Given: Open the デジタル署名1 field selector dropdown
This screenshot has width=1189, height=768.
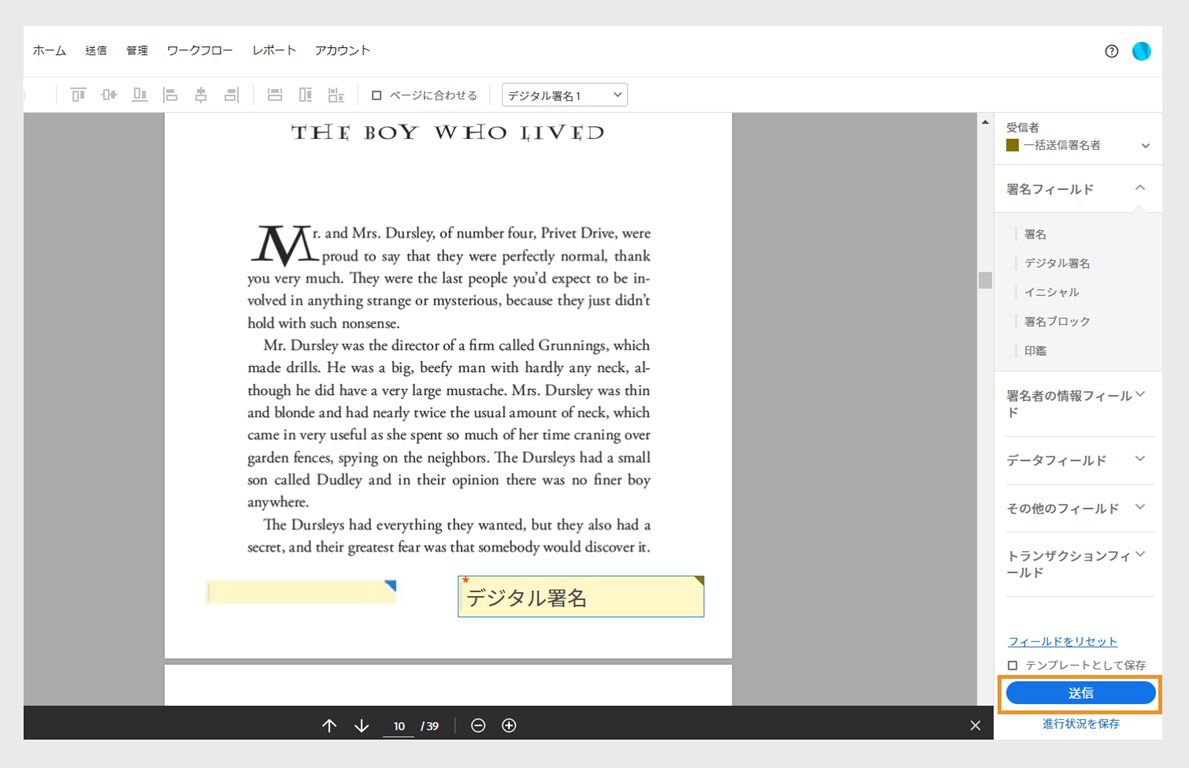Looking at the screenshot, I should point(565,94).
